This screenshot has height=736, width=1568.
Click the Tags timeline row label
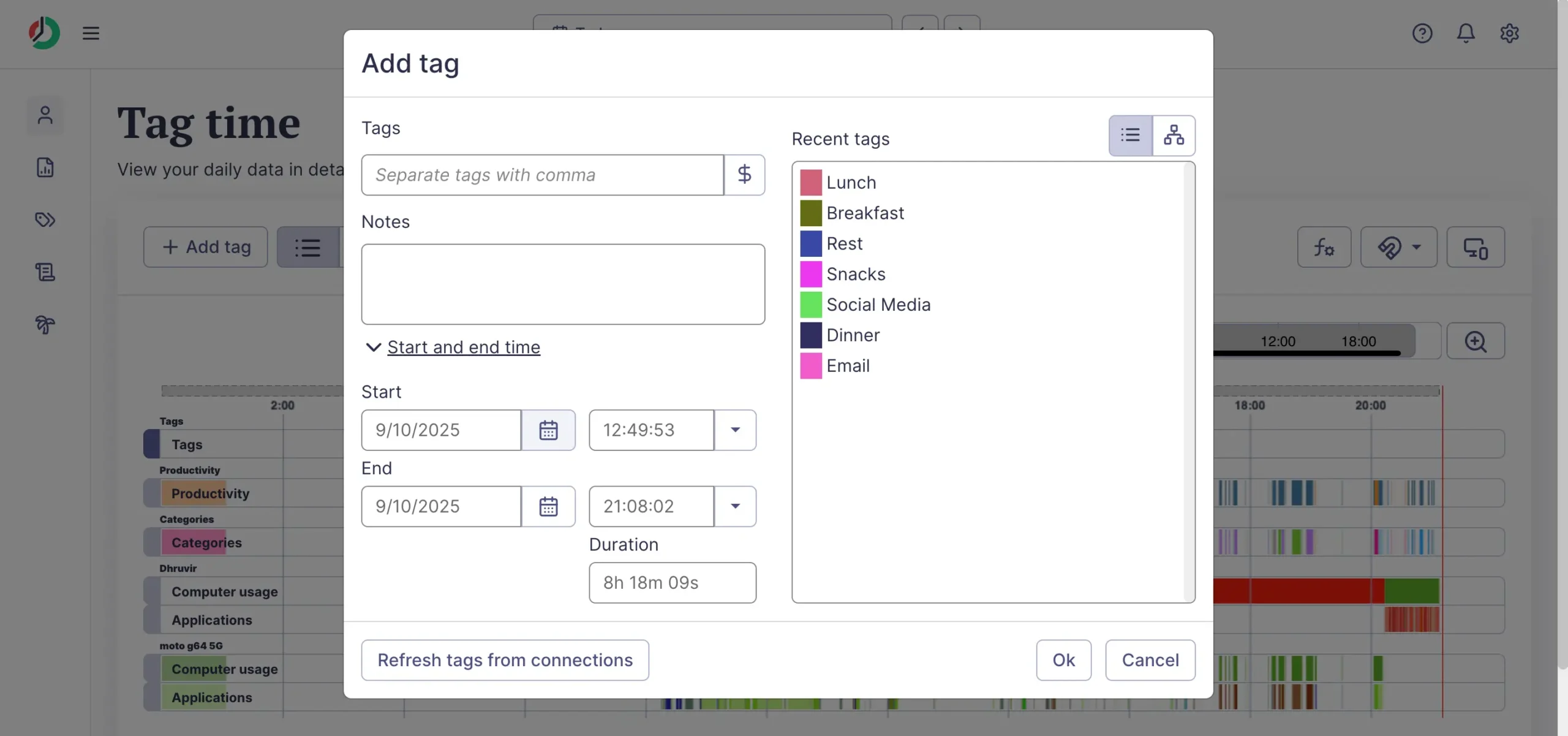187,444
